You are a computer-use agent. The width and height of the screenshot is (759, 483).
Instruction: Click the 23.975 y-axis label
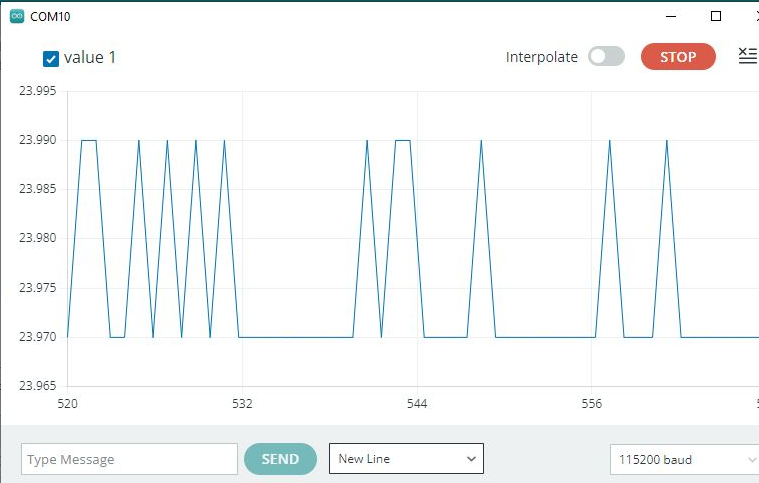(38, 287)
